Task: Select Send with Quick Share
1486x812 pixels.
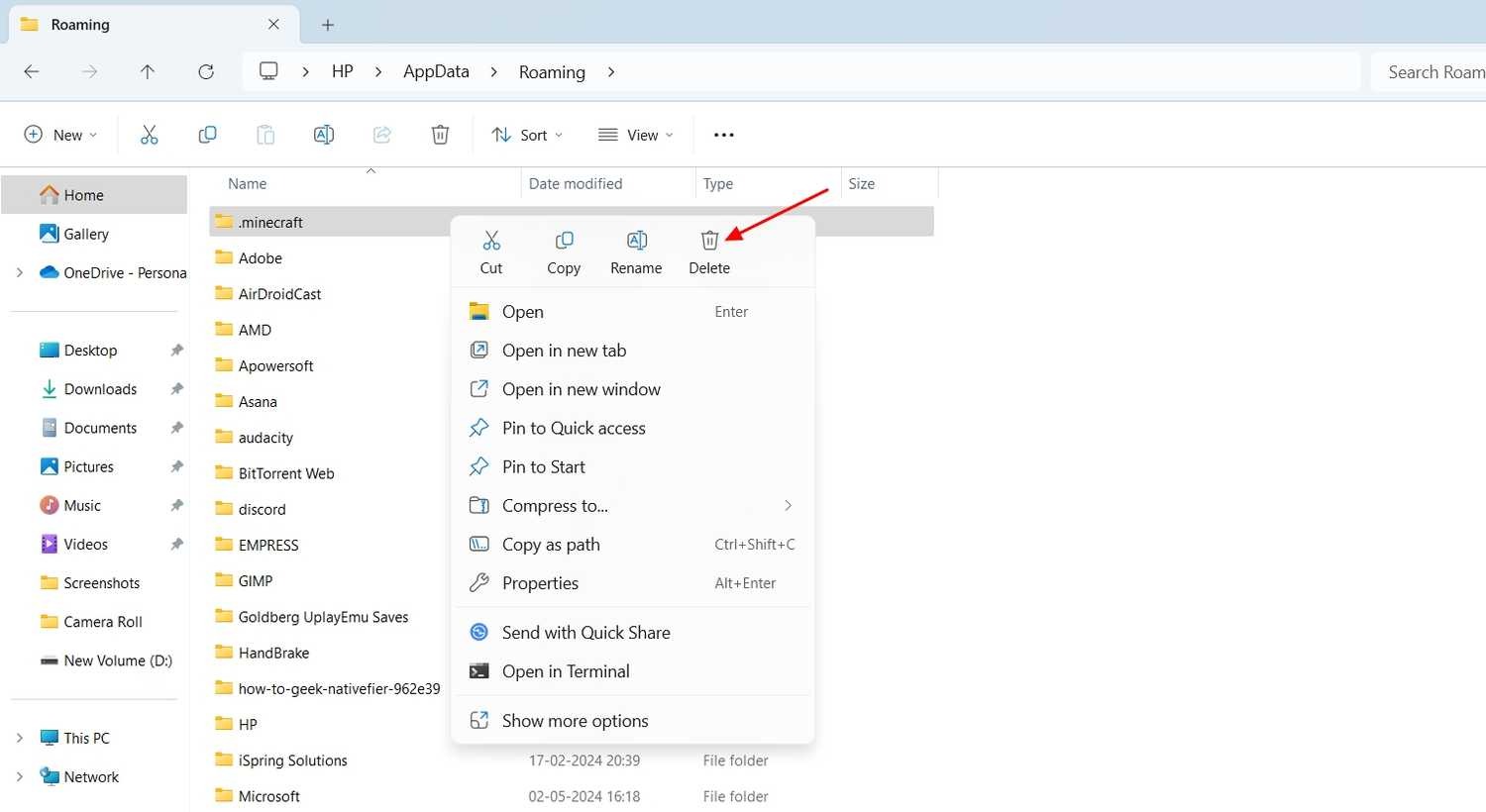Action: (x=633, y=633)
